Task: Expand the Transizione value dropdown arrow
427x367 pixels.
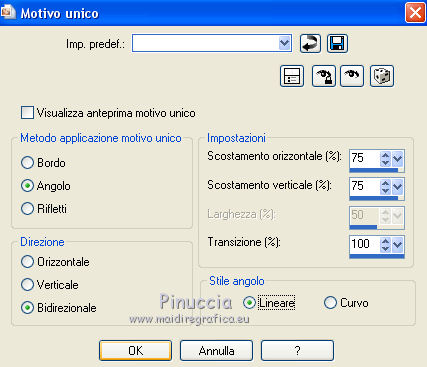Action: pos(397,245)
